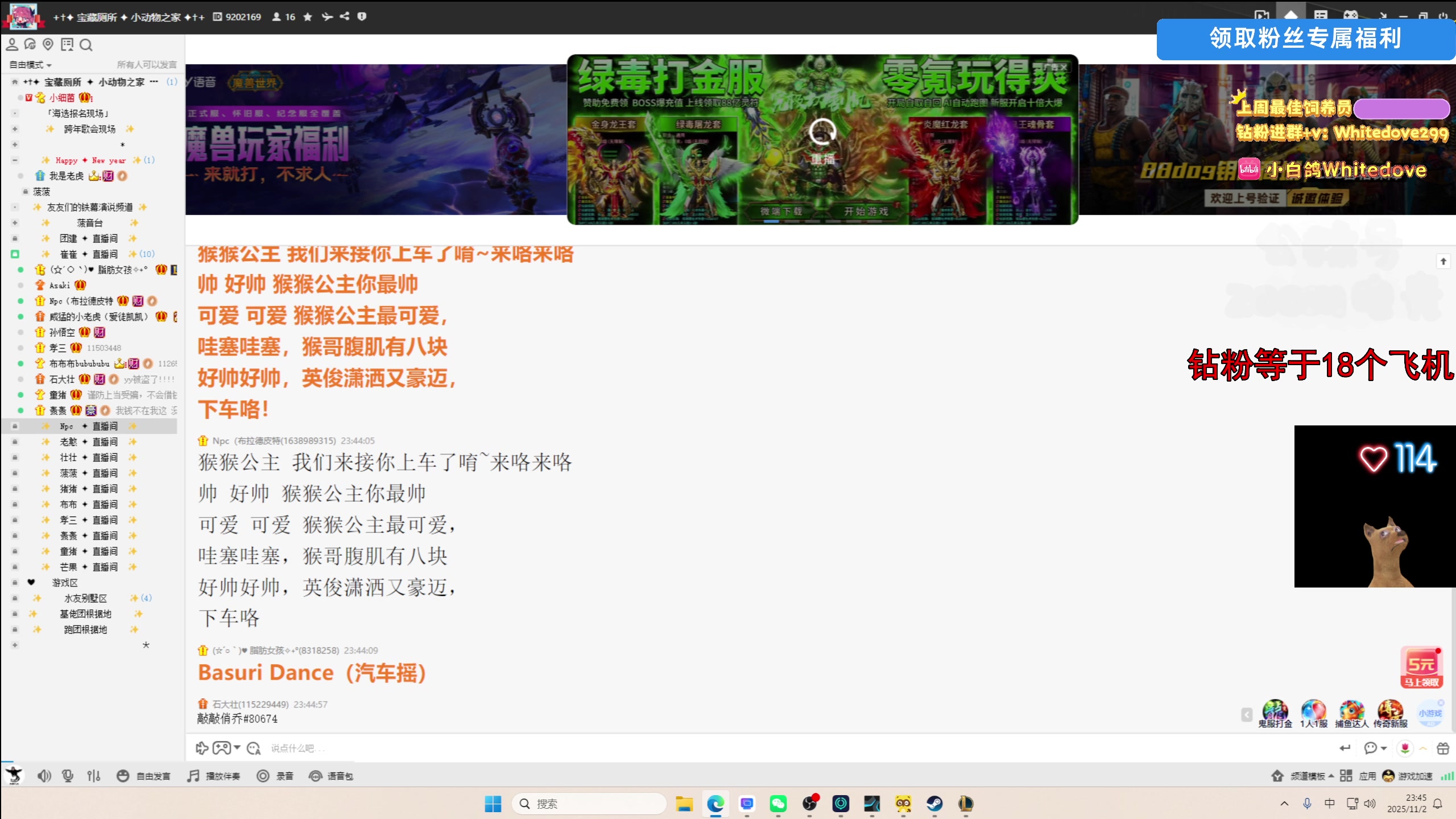Open channel search with the magnifier icon
Screen dimensions: 1456x819
(86, 44)
